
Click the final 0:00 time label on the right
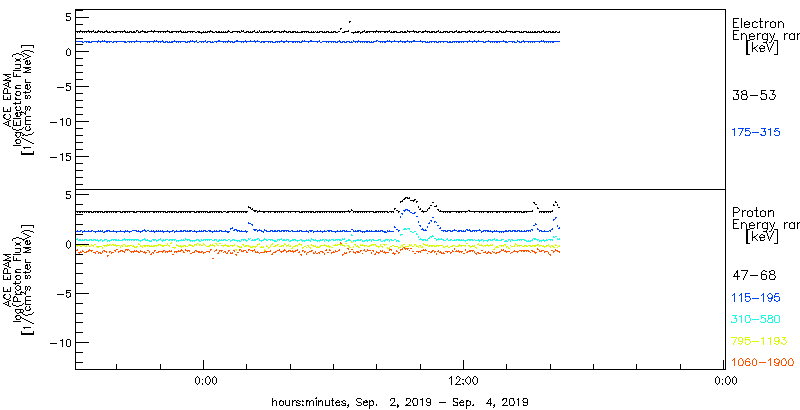point(724,380)
